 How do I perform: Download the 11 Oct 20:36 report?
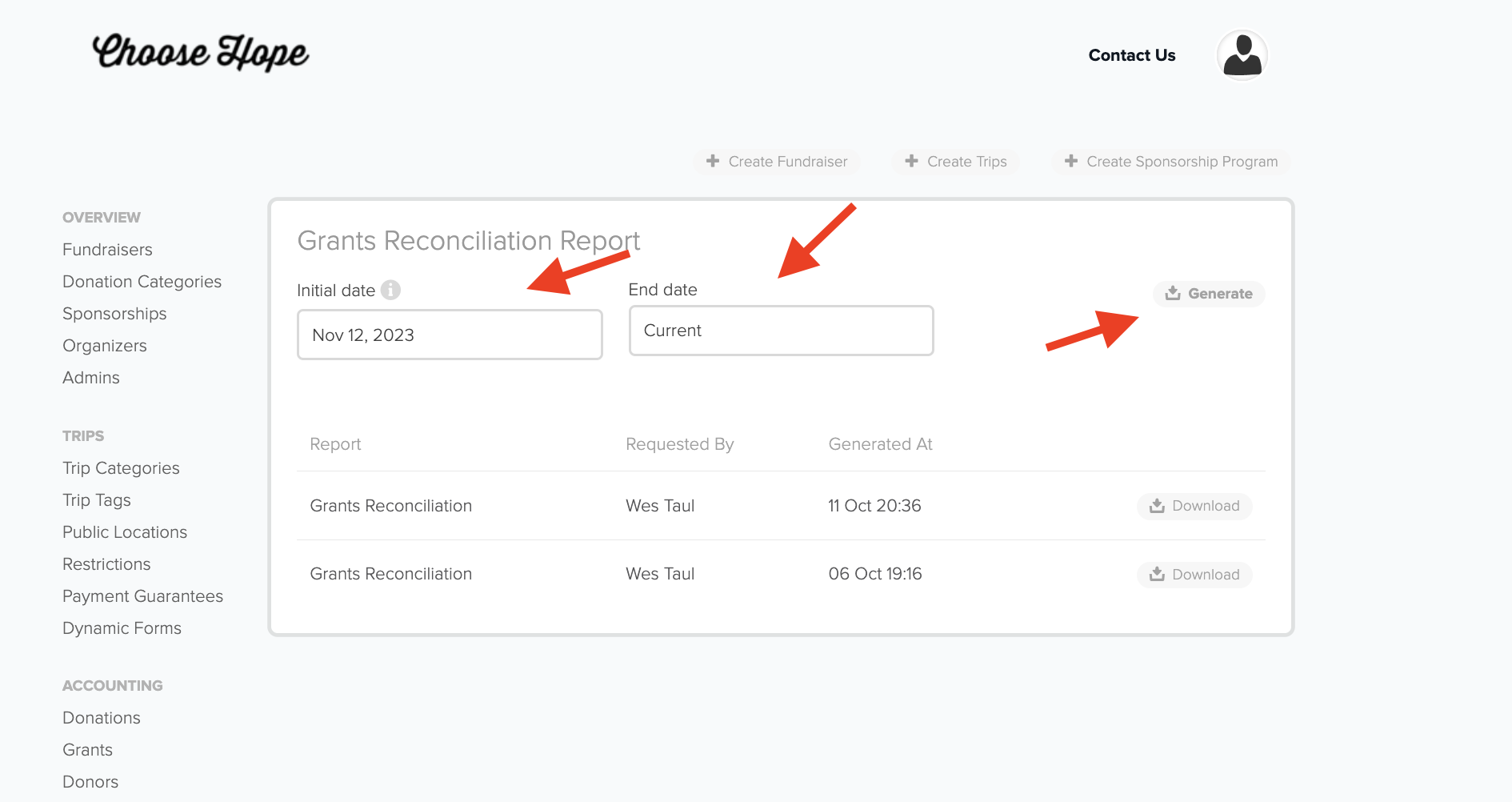point(1194,506)
